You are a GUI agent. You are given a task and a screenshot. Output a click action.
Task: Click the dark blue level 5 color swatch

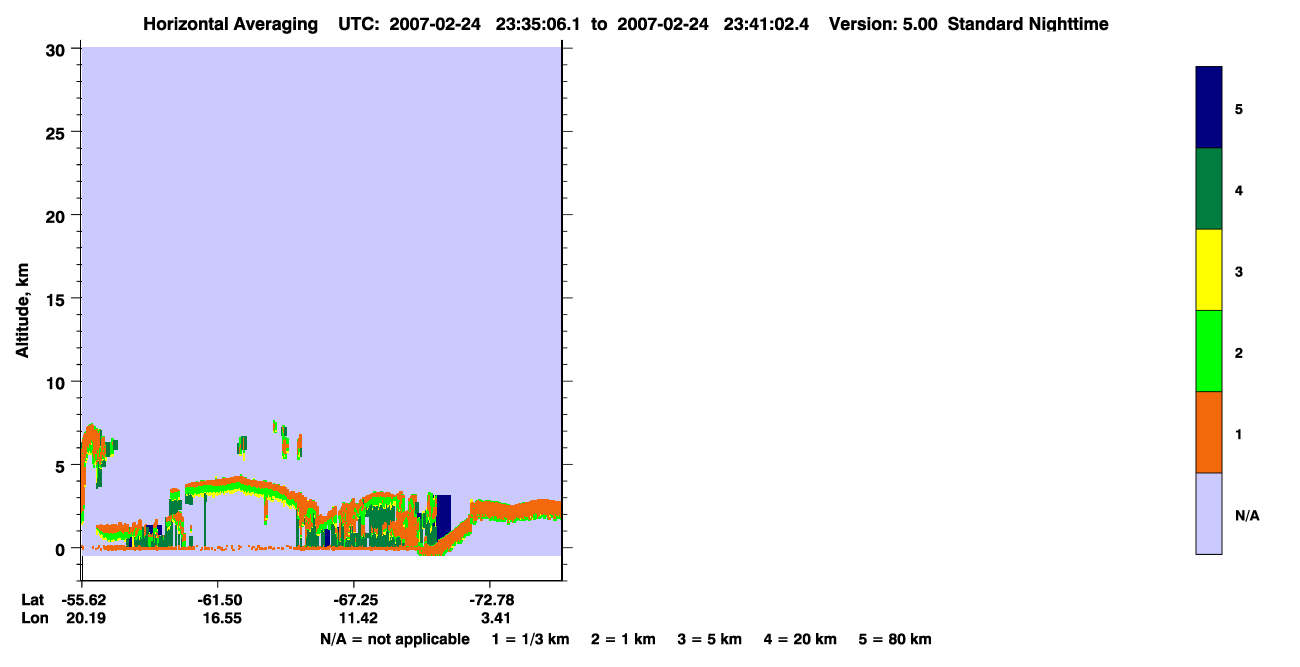click(x=1208, y=108)
